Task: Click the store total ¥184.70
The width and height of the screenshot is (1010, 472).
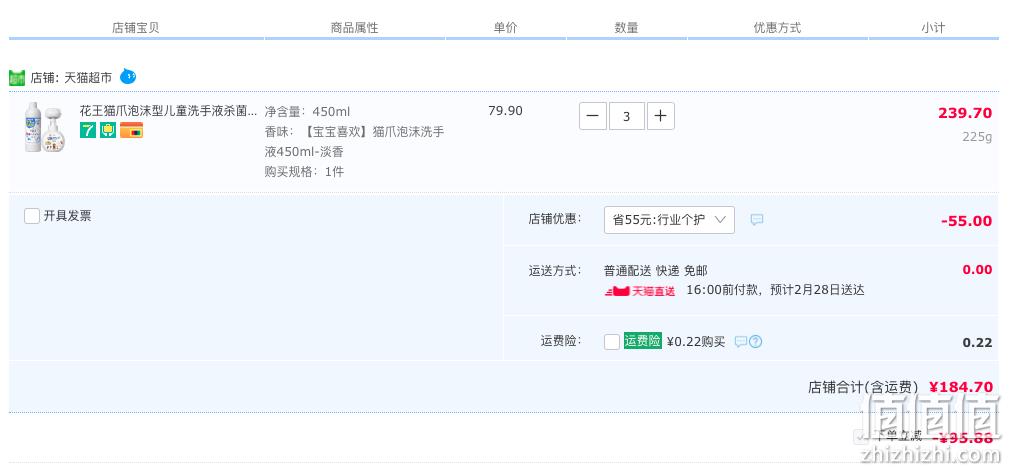Action: click(x=961, y=387)
